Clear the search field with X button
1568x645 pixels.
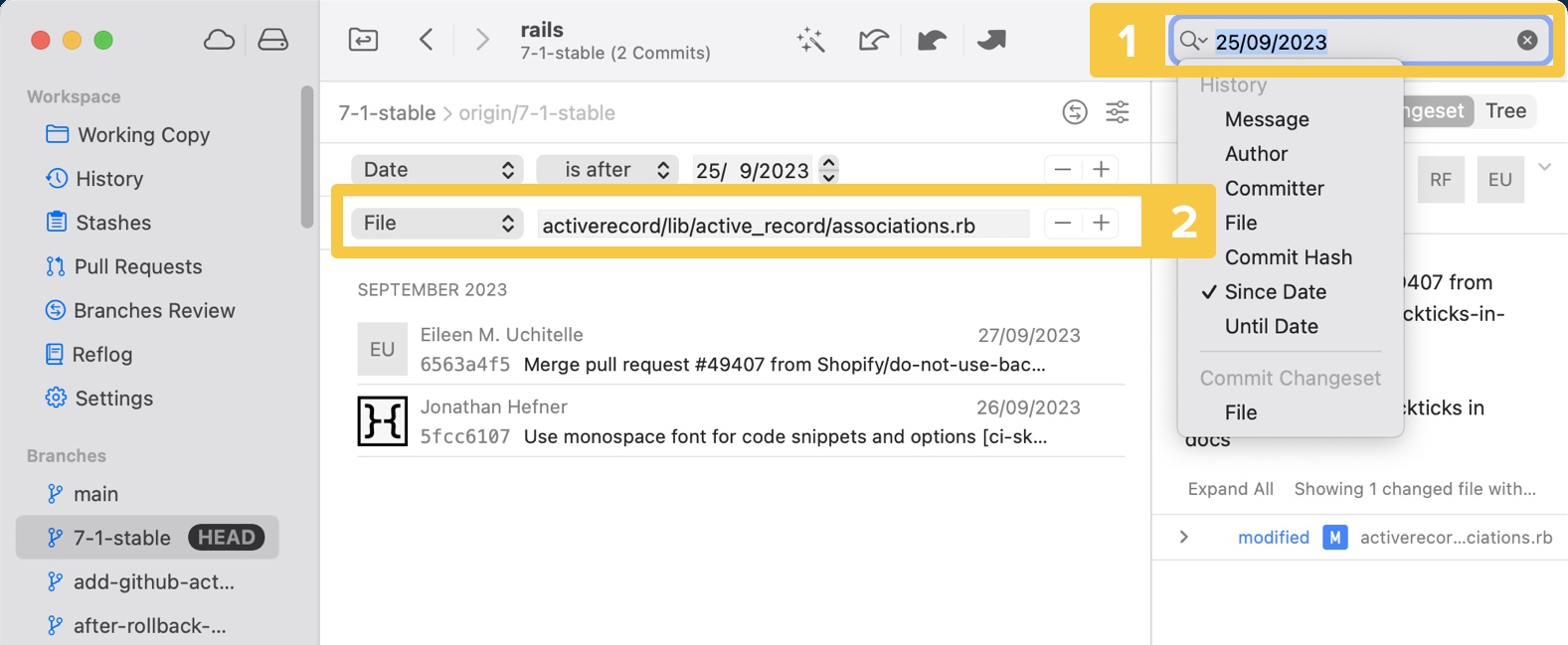1526,41
